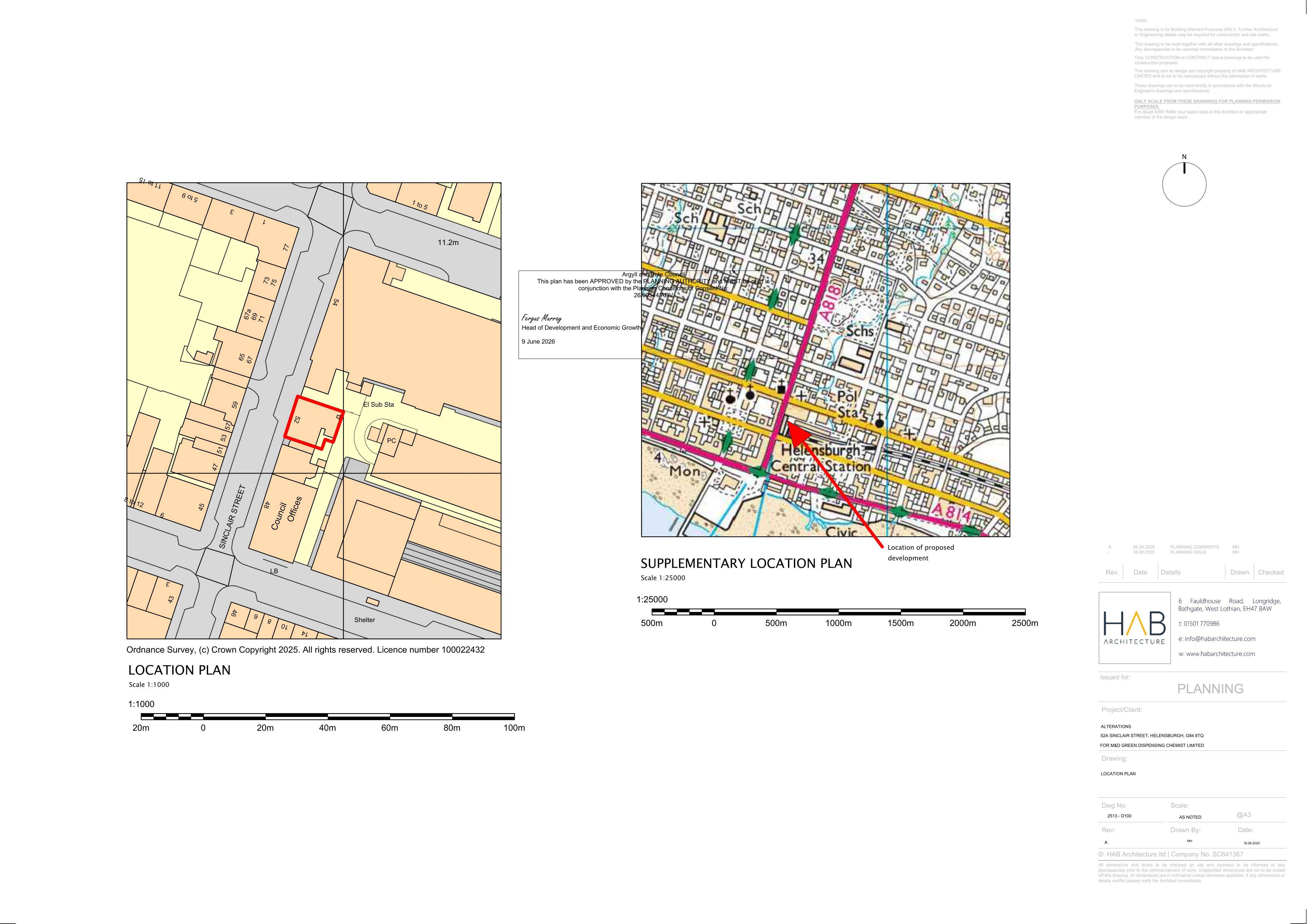
Task: Click the 'El Sub Sta' map label
Action: click(378, 405)
